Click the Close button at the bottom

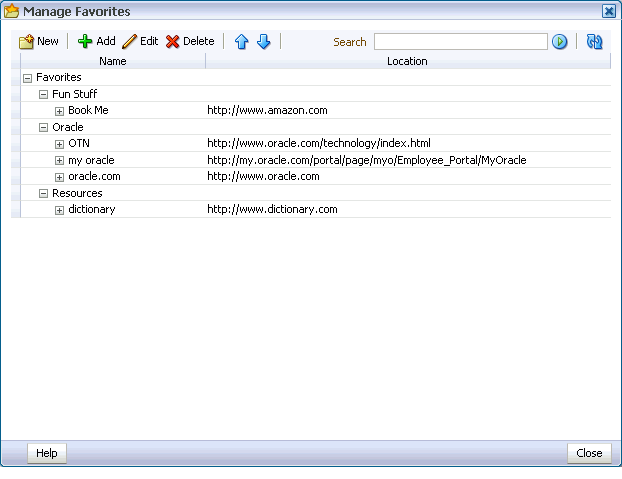589,453
